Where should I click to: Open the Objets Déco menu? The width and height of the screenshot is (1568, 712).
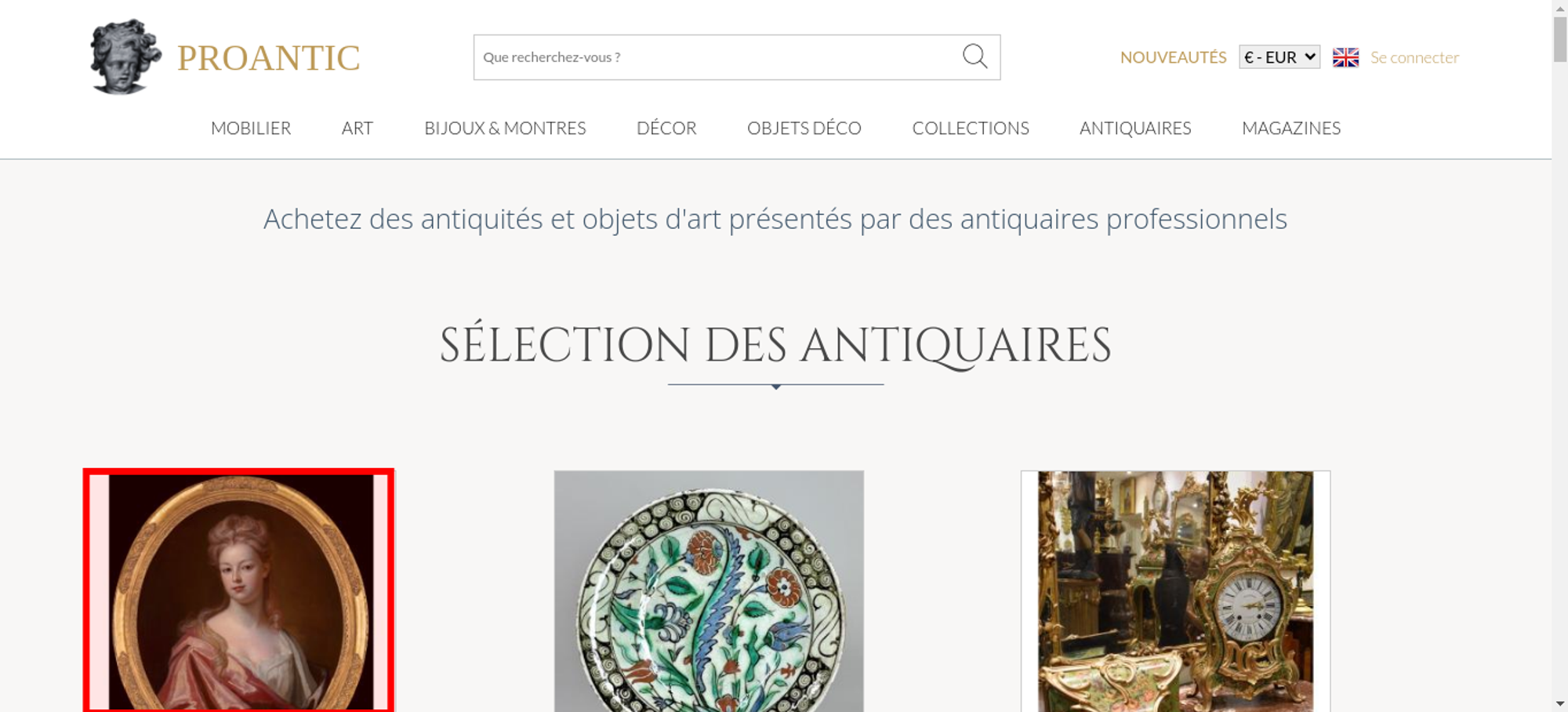(804, 128)
